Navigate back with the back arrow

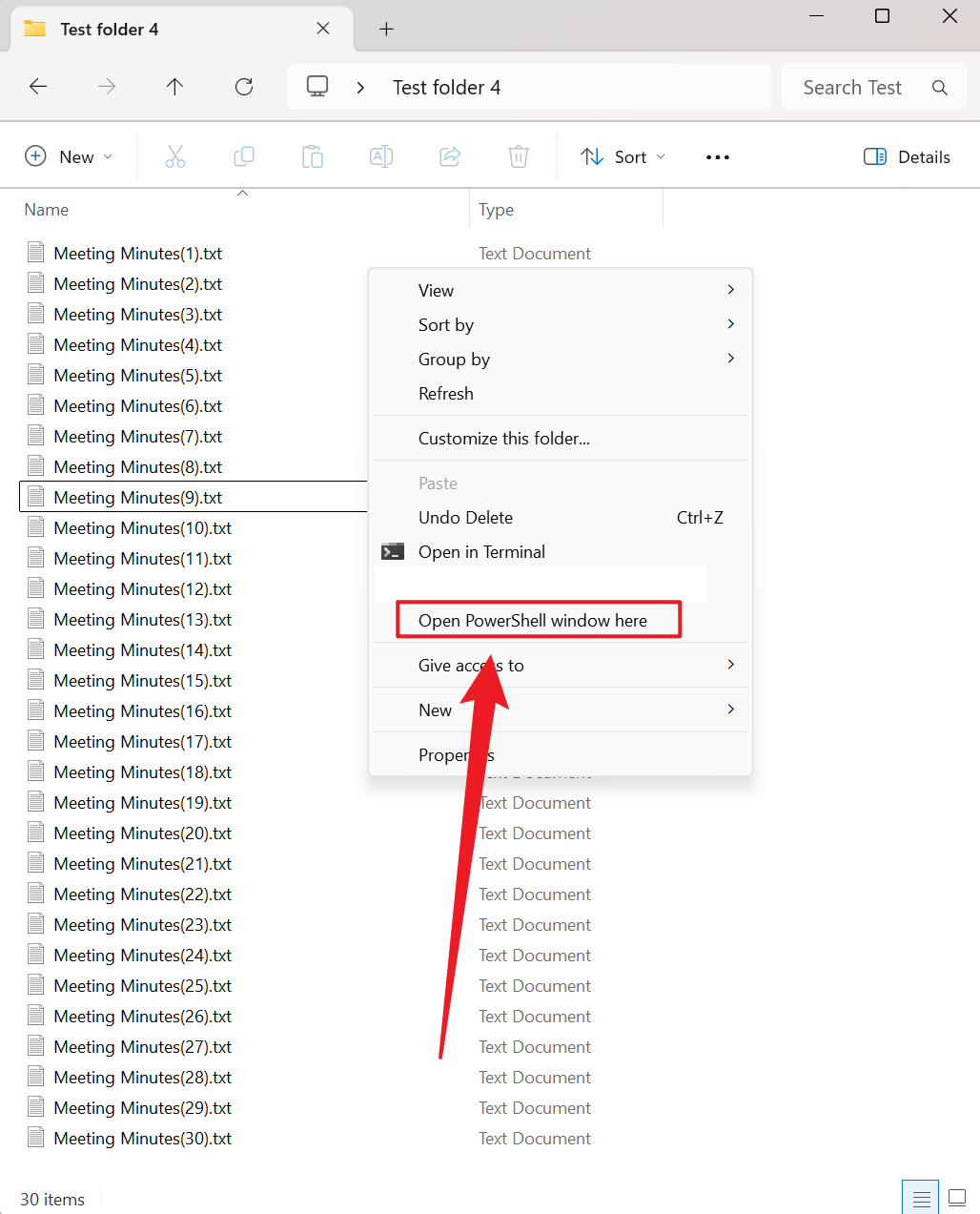click(38, 87)
